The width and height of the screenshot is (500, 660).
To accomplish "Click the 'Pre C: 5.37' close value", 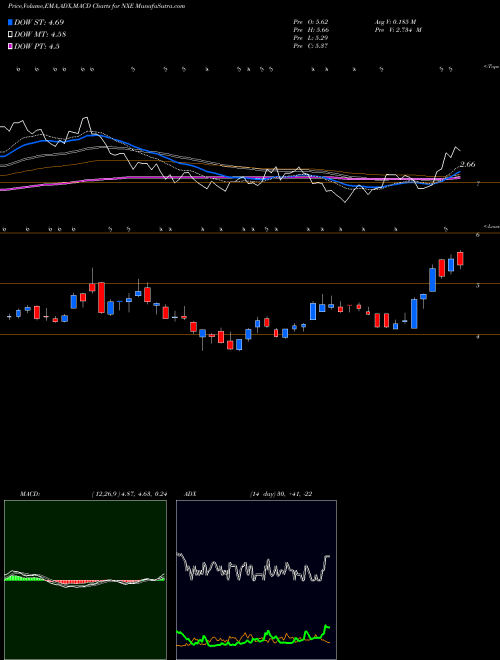I will (311, 46).
